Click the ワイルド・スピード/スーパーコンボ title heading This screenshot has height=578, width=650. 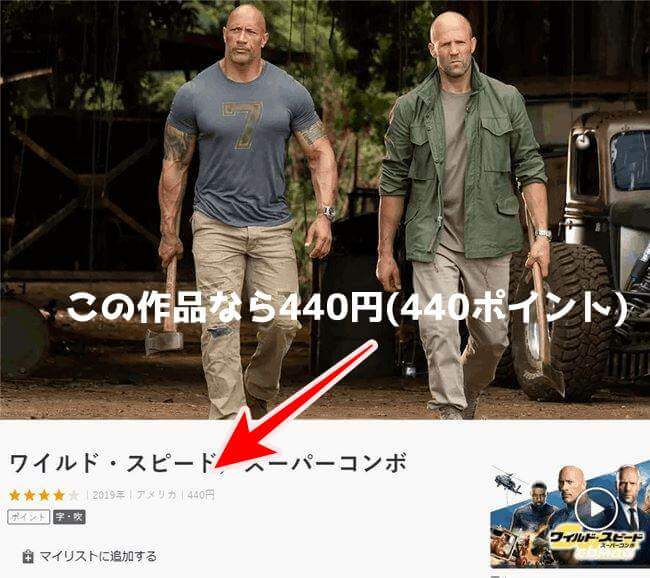point(207,463)
